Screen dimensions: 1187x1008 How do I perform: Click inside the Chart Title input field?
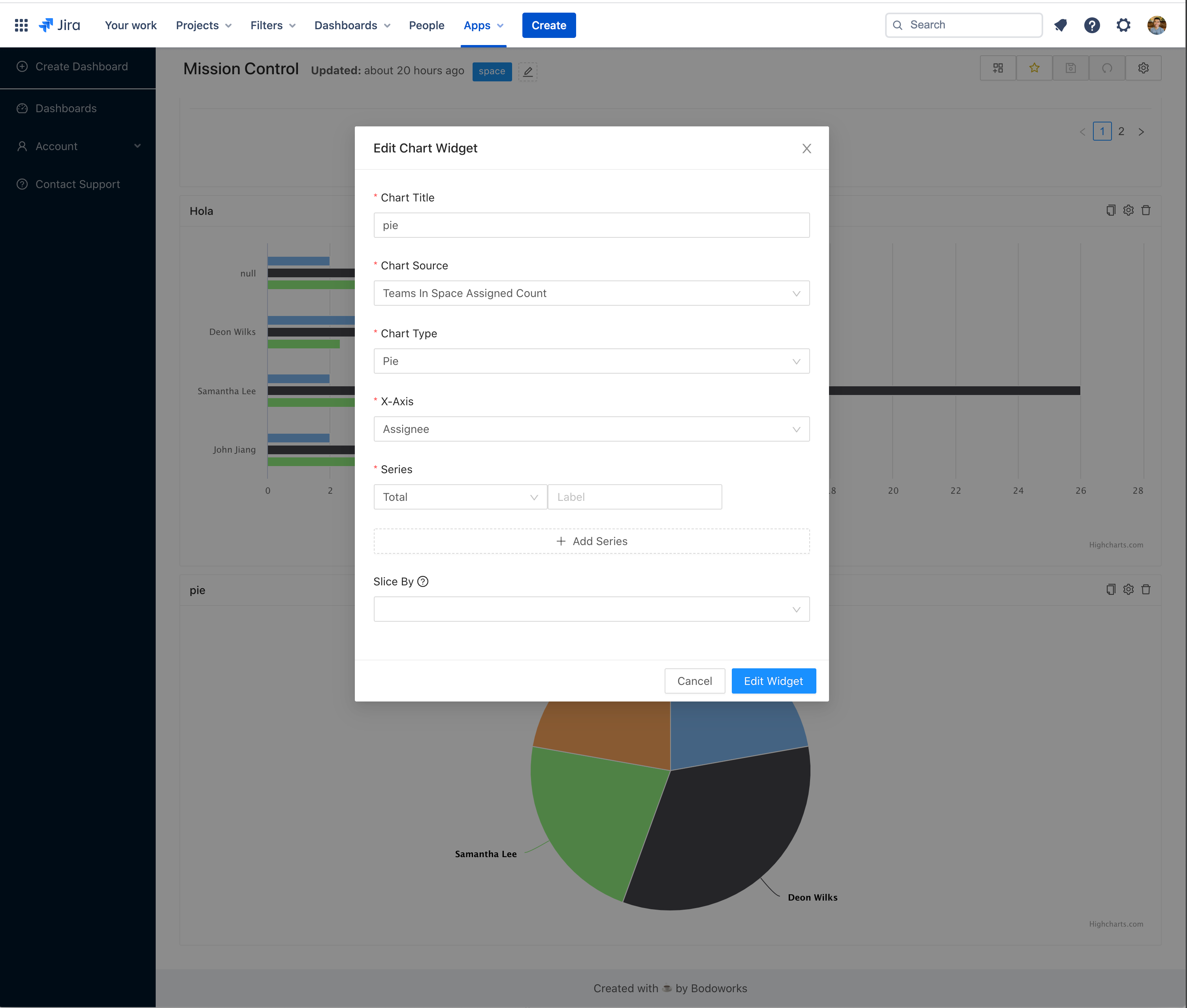592,225
